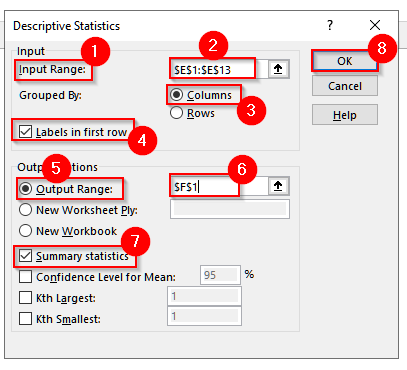407x370 pixels.
Task: Select the Rows radio button
Action: pyautogui.click(x=176, y=113)
